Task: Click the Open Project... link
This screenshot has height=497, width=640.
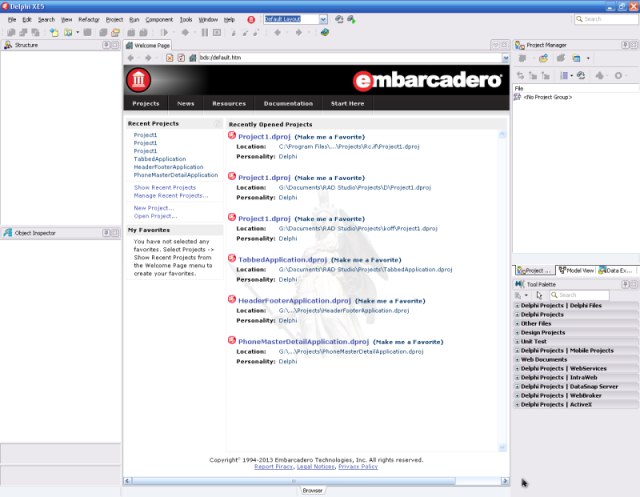Action: coord(155,216)
